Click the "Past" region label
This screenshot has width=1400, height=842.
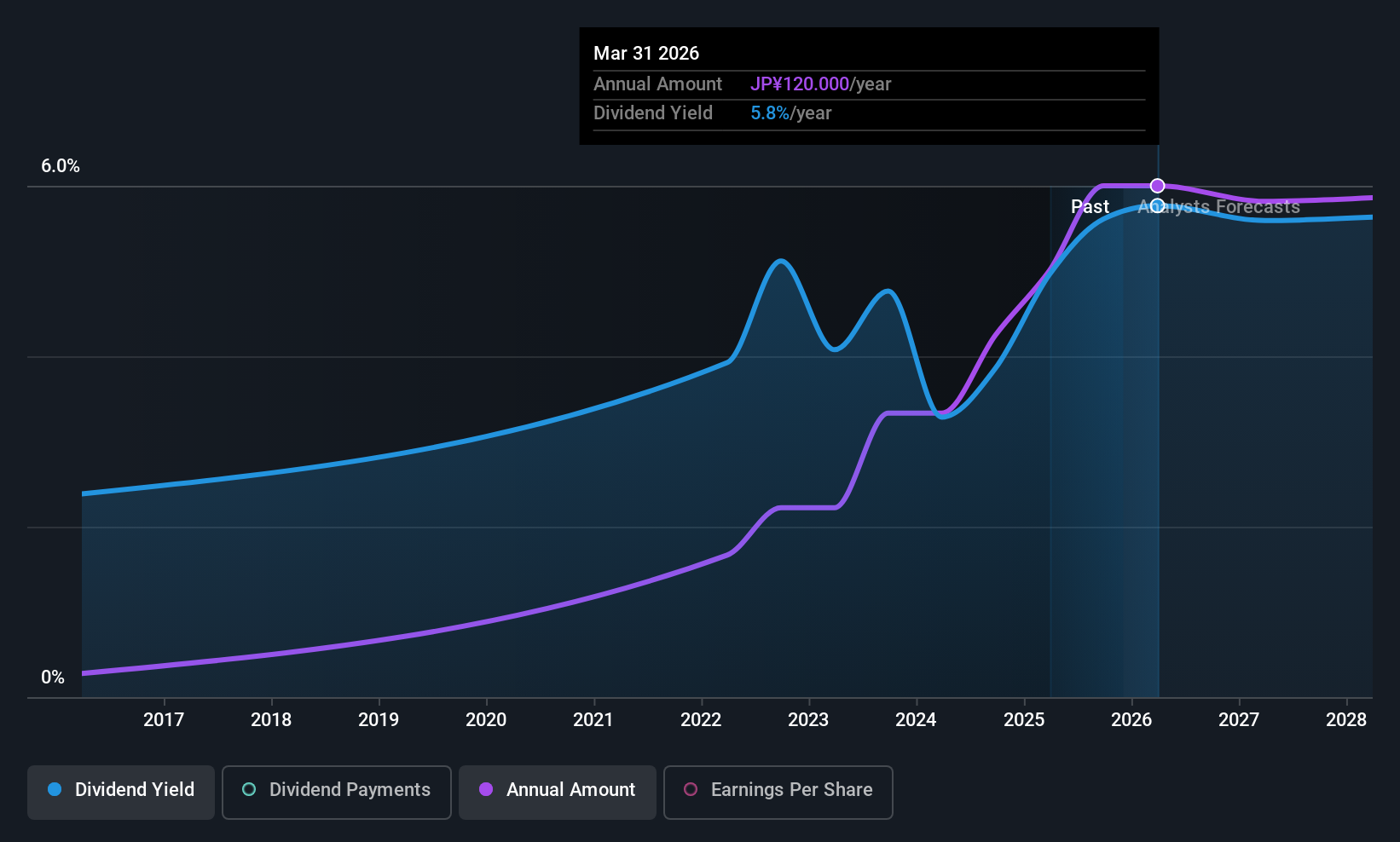click(x=1090, y=207)
